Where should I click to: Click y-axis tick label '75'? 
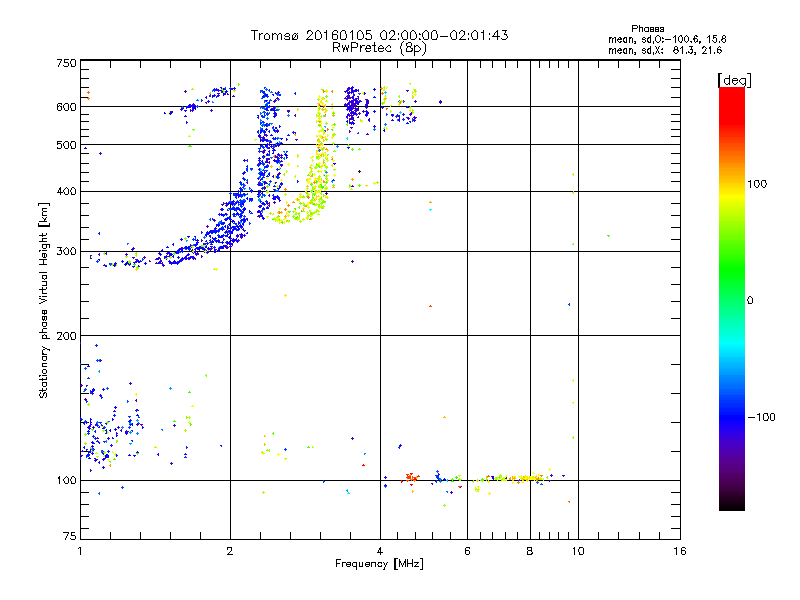(x=70, y=536)
